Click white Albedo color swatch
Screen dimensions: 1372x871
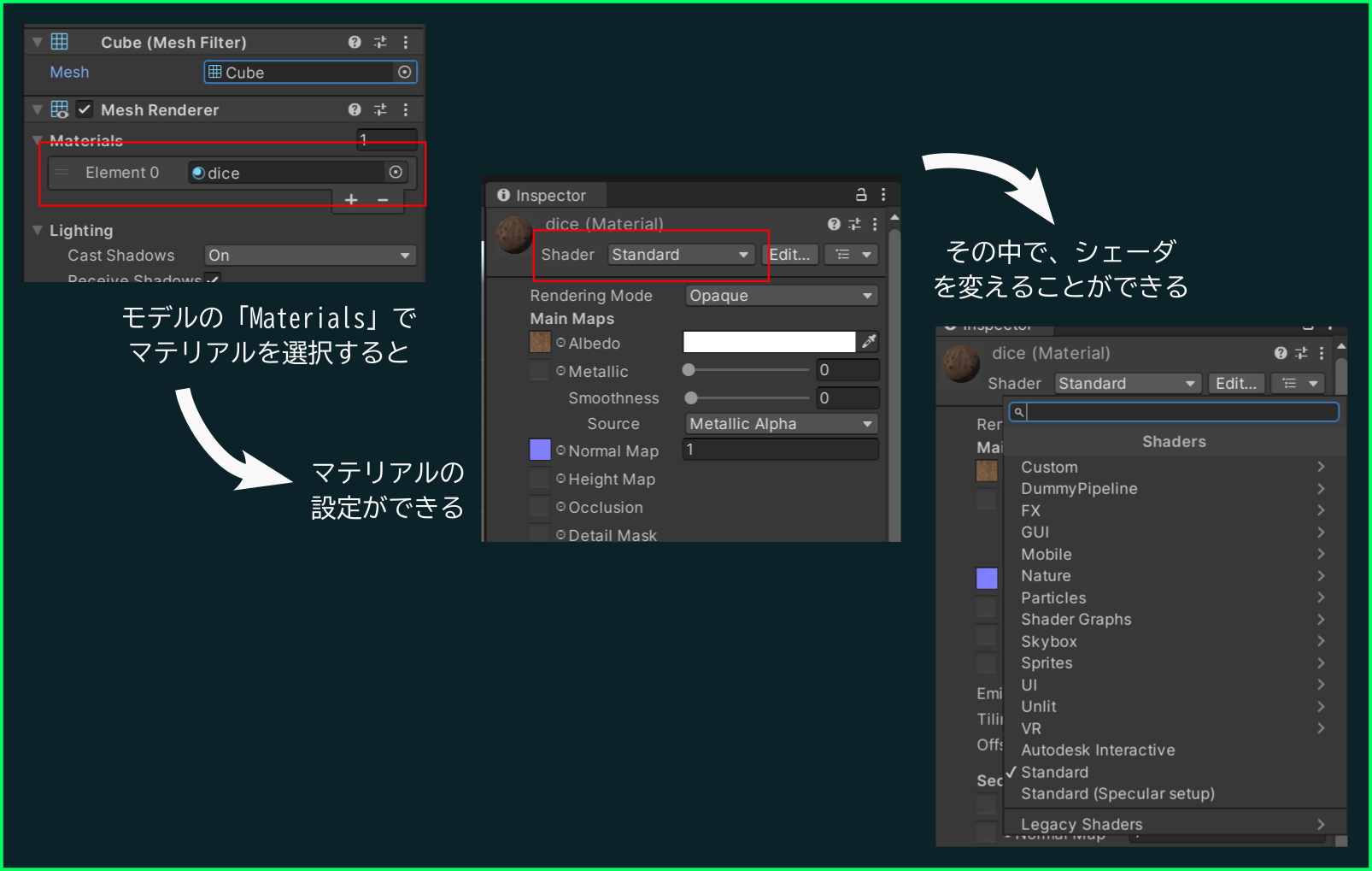pyautogui.click(x=769, y=342)
